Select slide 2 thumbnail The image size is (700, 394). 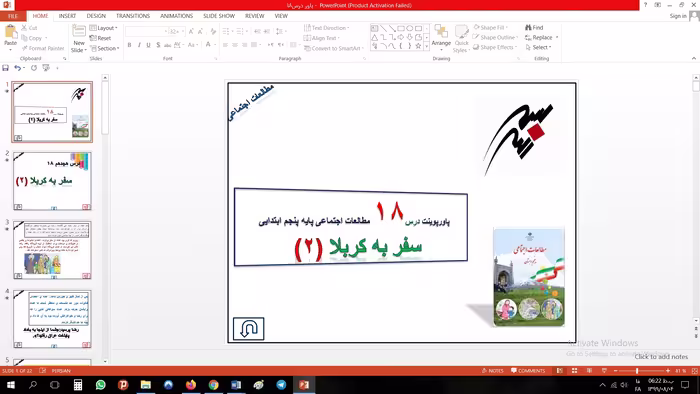[x=52, y=181]
